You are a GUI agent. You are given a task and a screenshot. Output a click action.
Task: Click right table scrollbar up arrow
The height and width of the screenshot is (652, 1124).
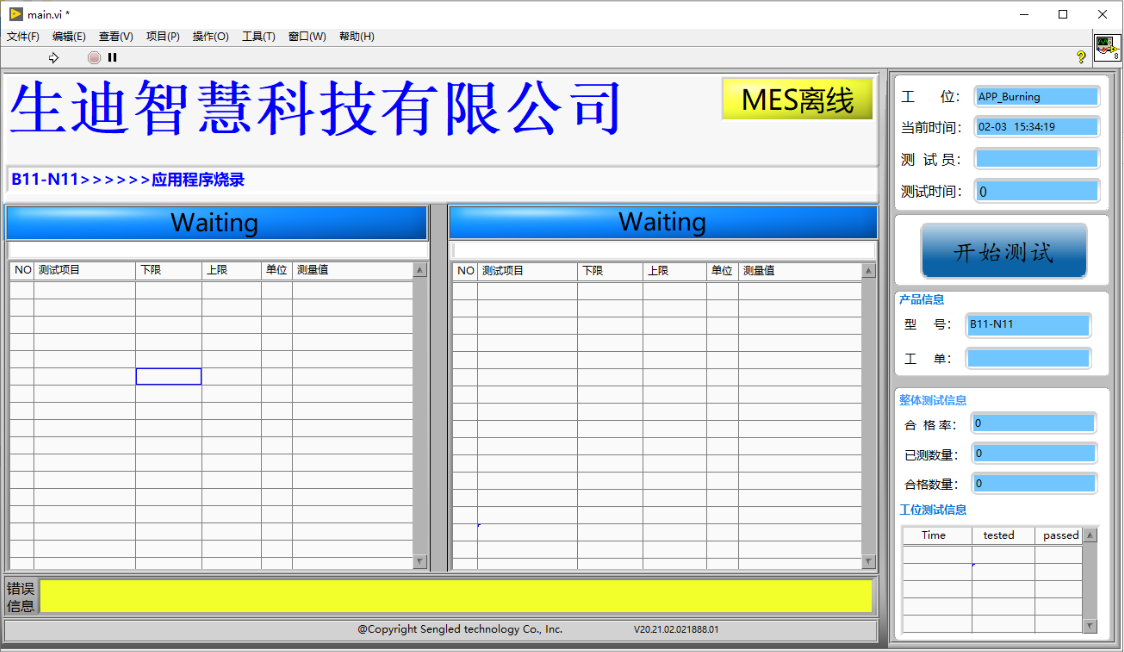868,271
